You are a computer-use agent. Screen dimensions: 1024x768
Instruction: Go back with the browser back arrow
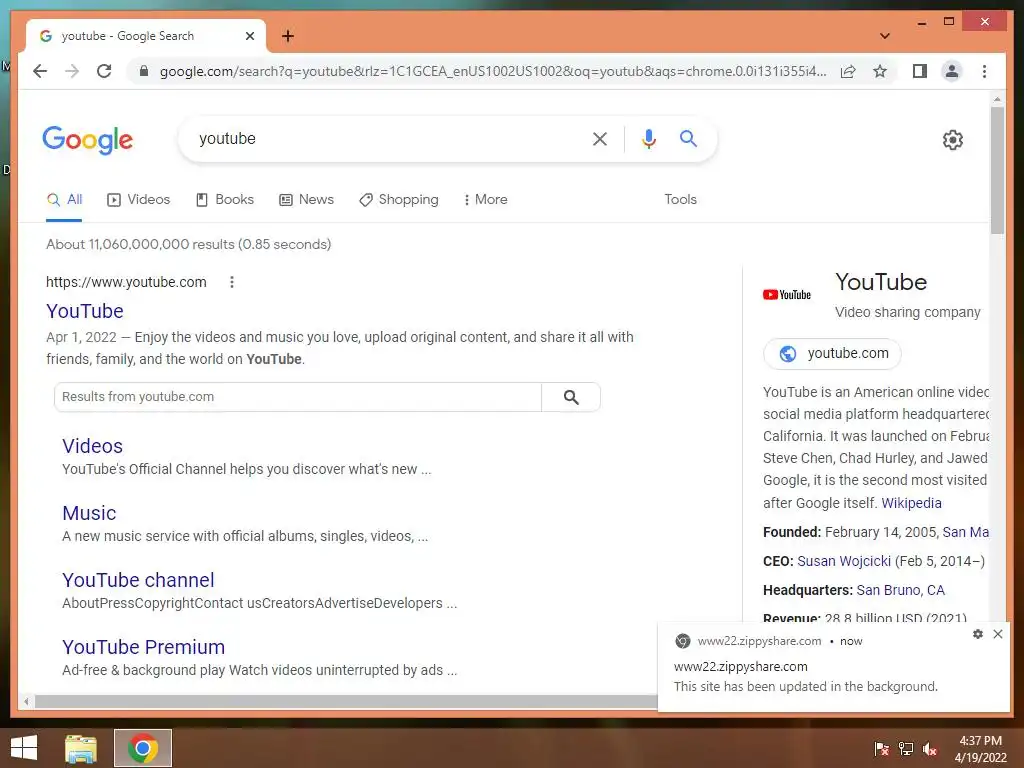tap(40, 71)
